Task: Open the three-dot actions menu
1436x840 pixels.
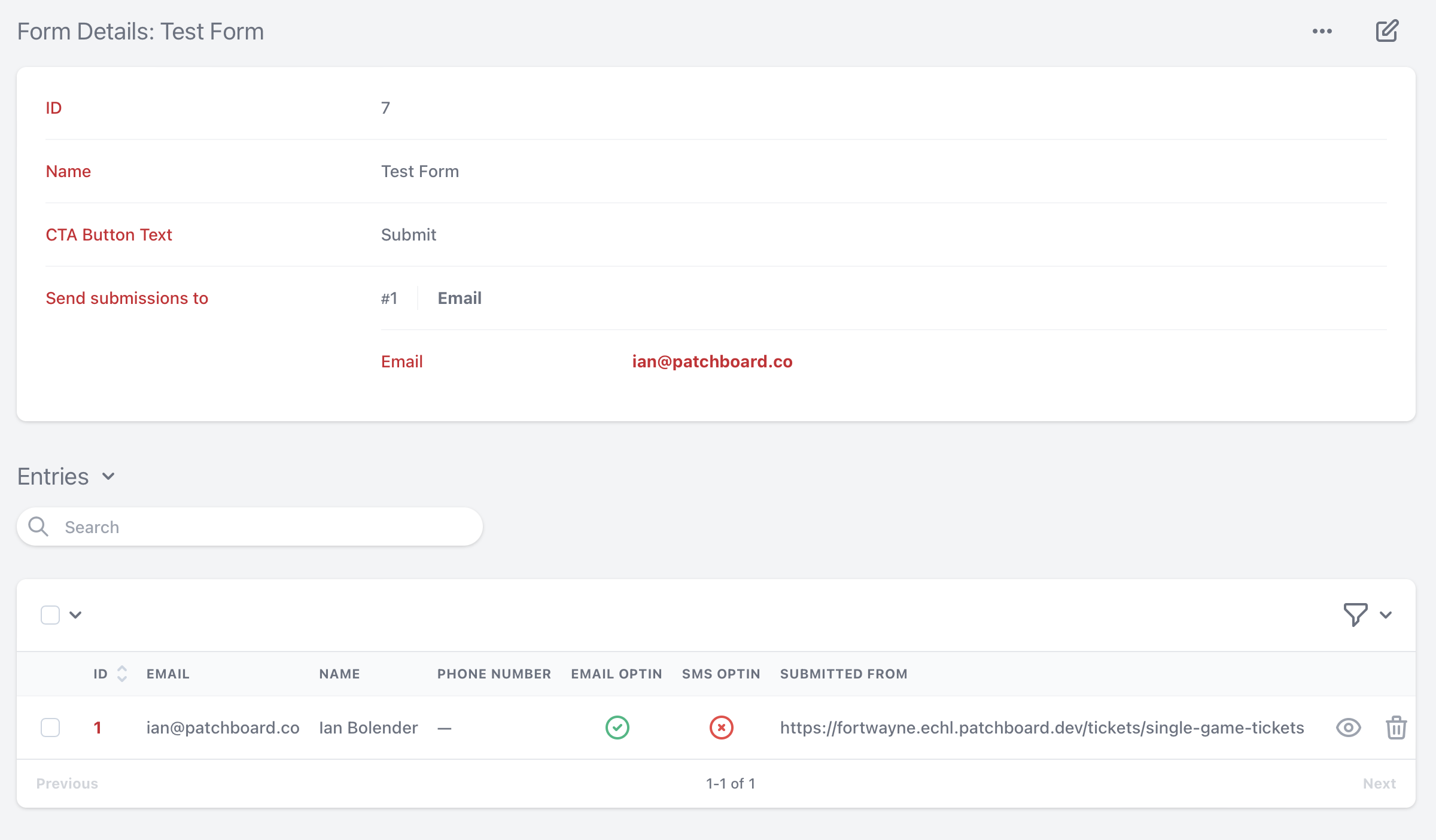Action: pyautogui.click(x=1322, y=31)
